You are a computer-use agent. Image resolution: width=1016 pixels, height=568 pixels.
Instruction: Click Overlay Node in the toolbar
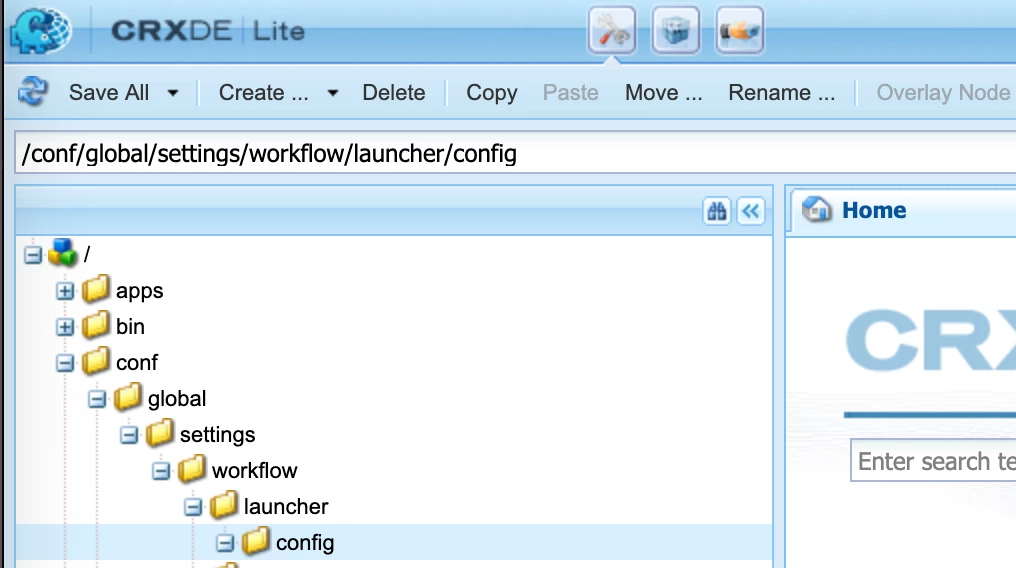click(x=943, y=93)
